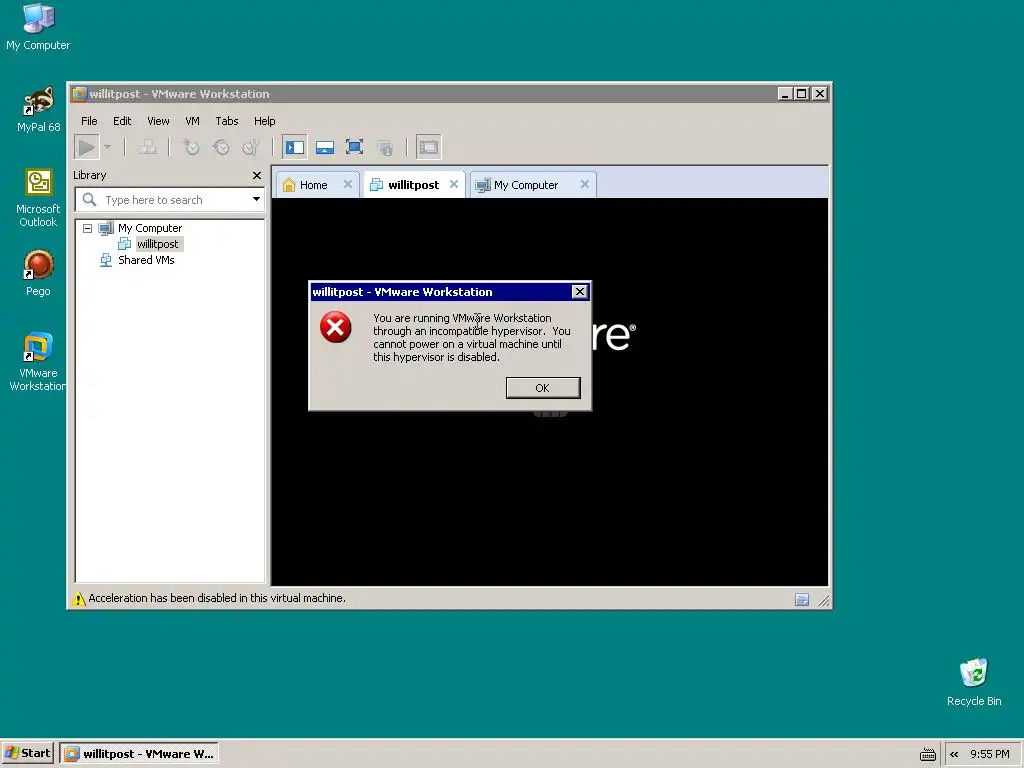Open the Help menu
Viewport: 1024px width, 768px height.
264,121
